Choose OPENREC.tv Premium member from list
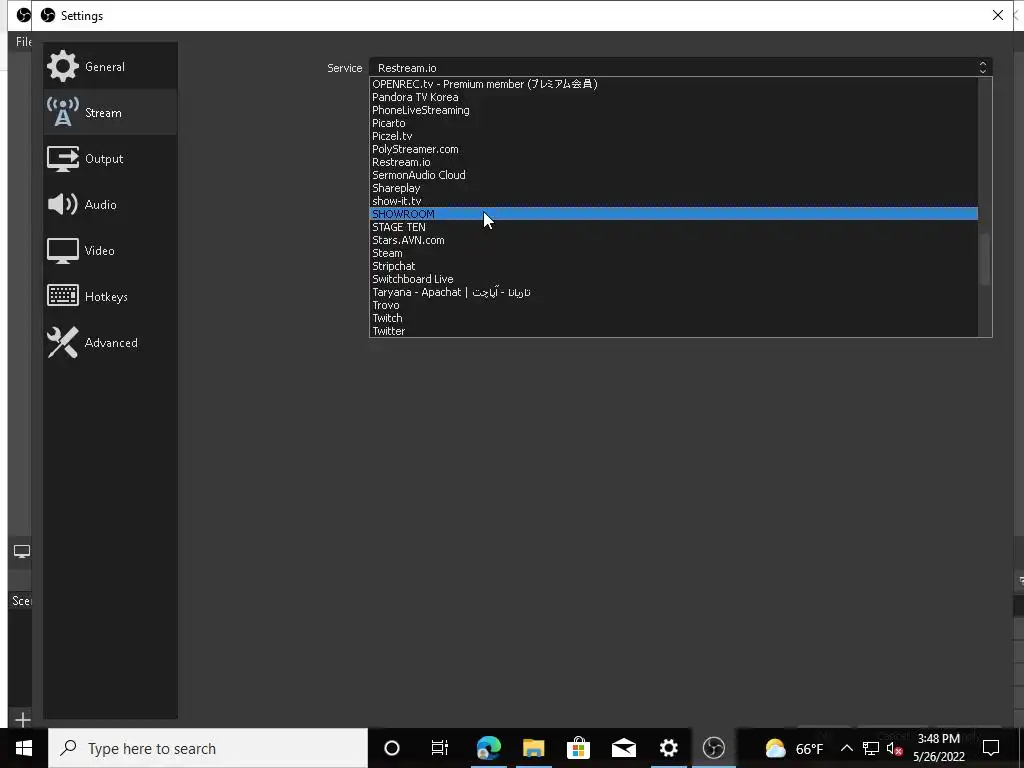The width and height of the screenshot is (1024, 768). (673, 84)
